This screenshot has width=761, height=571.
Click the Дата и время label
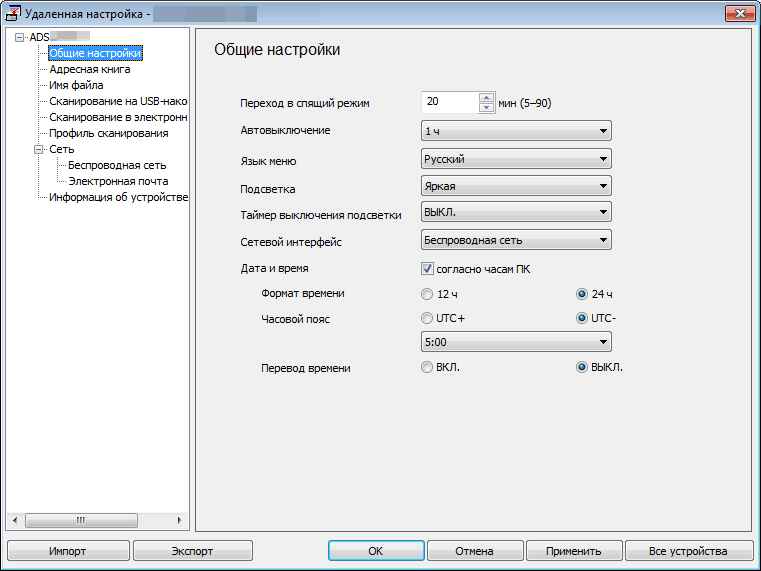point(274,268)
